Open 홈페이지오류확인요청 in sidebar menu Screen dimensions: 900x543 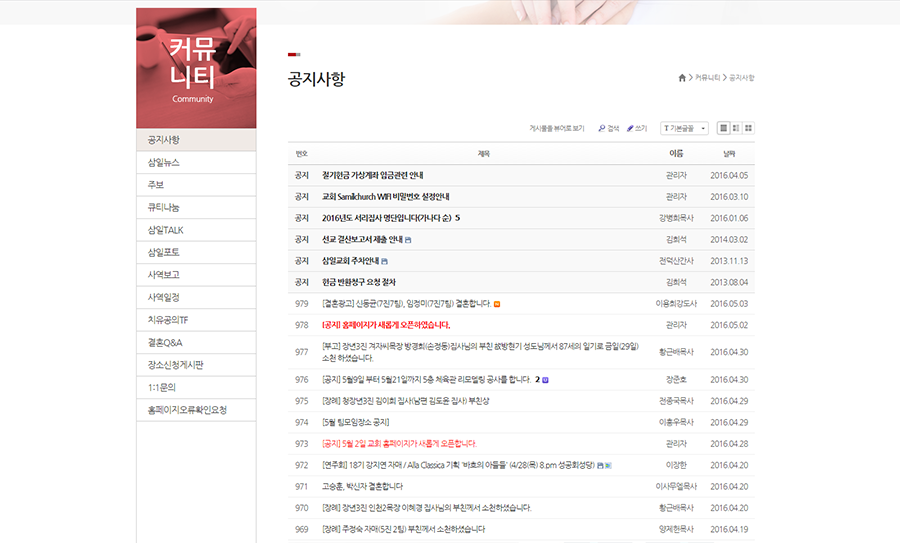[x=196, y=410]
